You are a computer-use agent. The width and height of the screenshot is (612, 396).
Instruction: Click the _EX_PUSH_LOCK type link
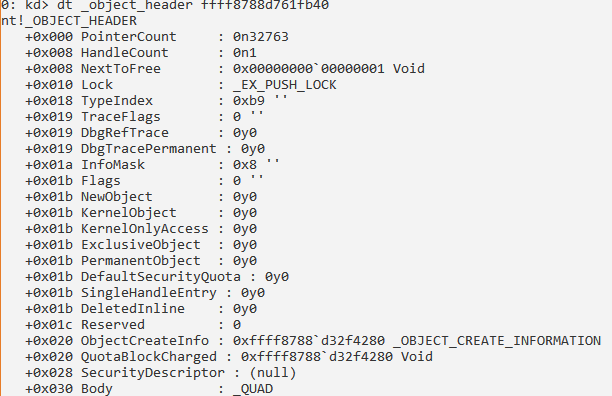(x=285, y=85)
